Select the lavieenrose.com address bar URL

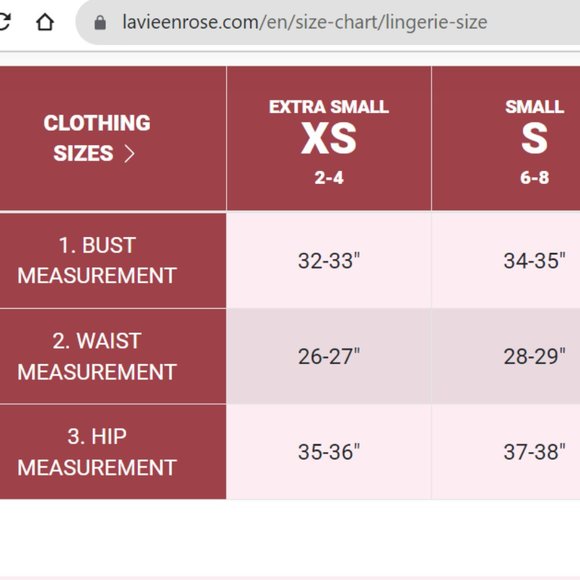(x=305, y=22)
